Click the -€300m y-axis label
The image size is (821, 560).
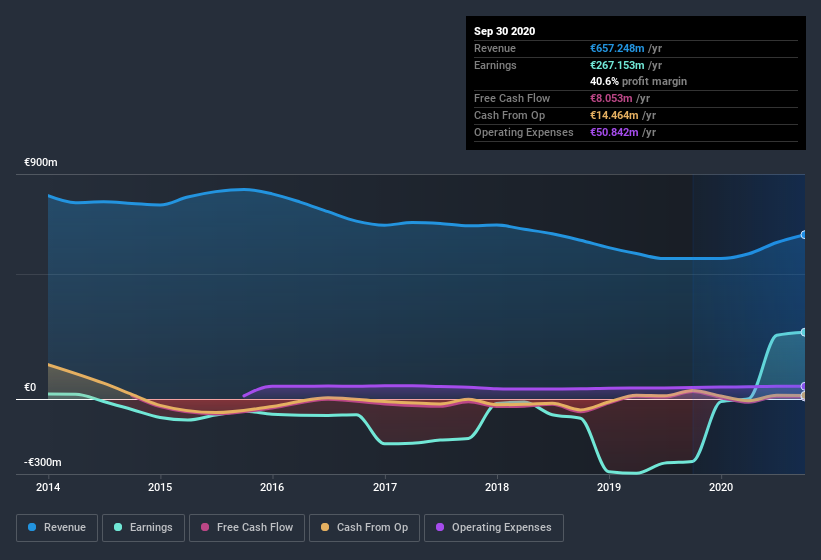[x=42, y=462]
